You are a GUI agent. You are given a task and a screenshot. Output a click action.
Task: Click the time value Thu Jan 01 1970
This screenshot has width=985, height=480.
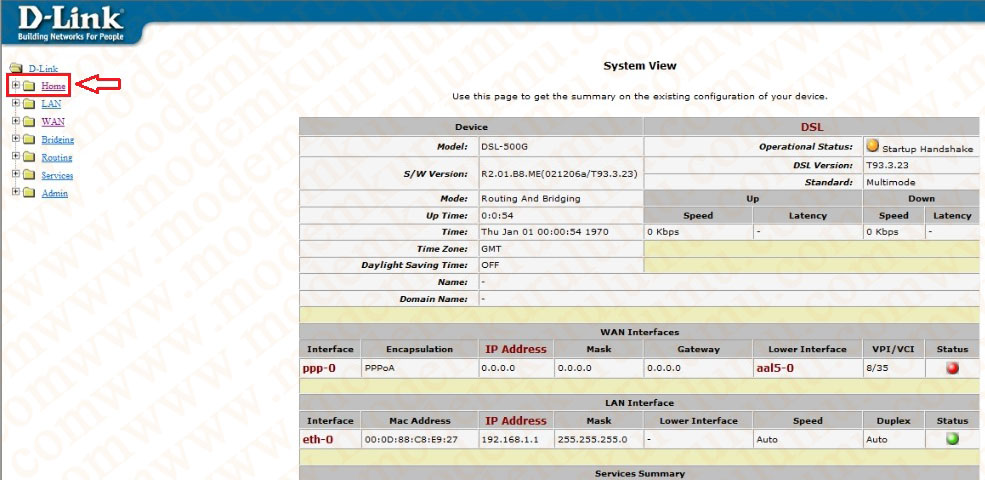point(545,232)
